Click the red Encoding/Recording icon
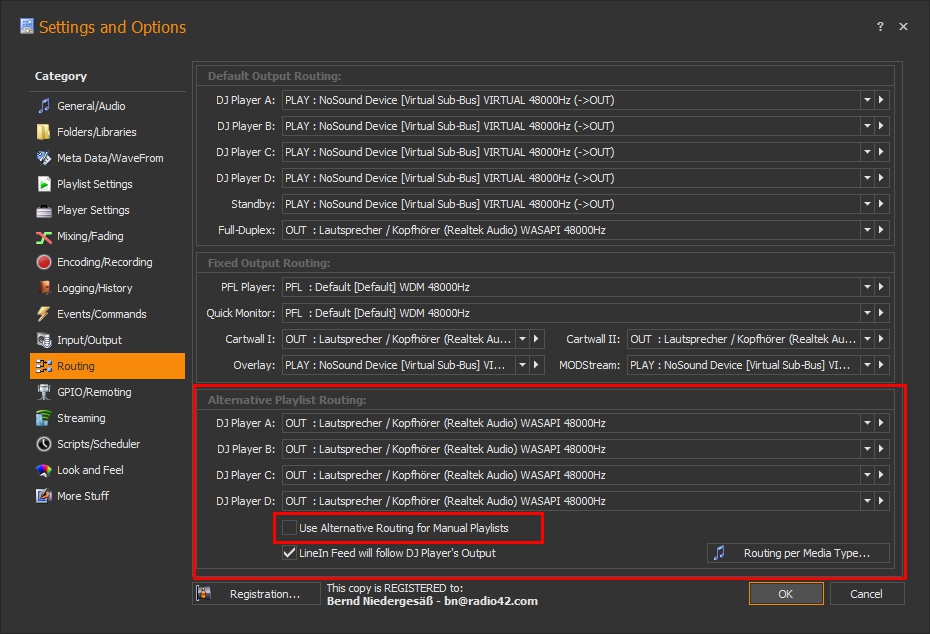 tap(44, 262)
